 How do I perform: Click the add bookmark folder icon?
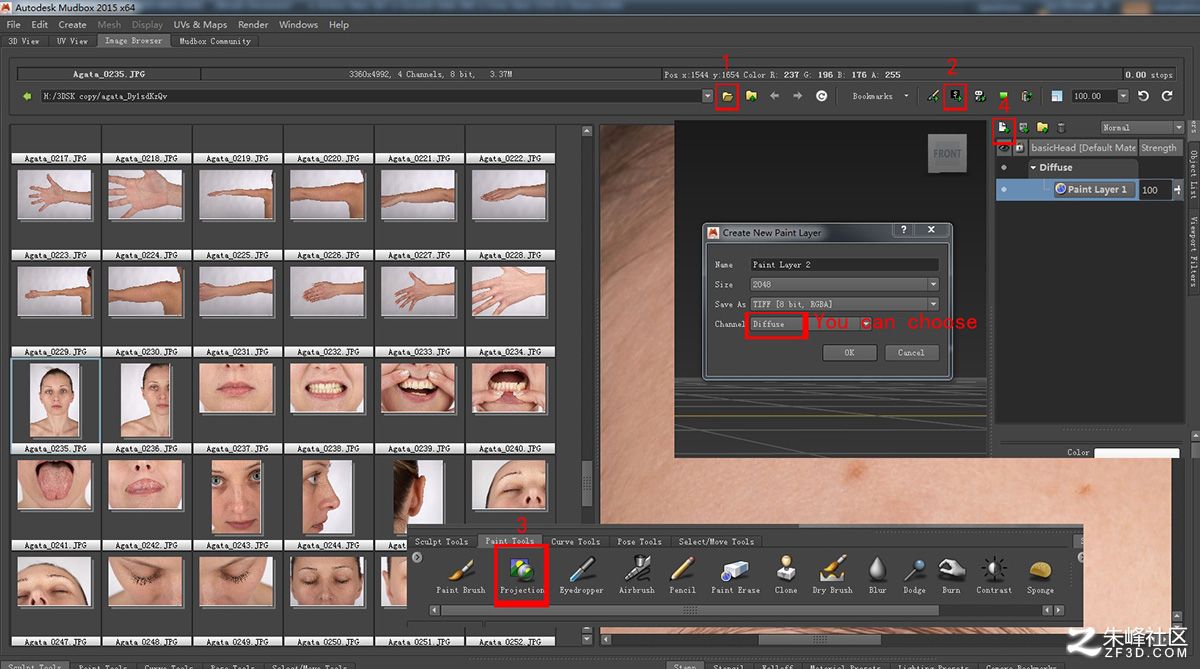751,96
